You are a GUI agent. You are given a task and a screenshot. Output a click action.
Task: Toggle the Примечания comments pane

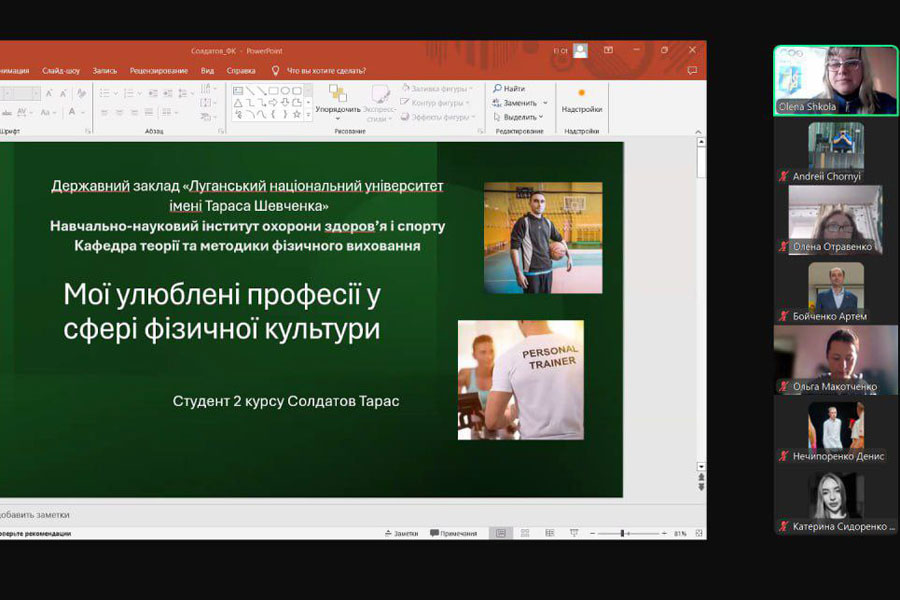point(453,534)
